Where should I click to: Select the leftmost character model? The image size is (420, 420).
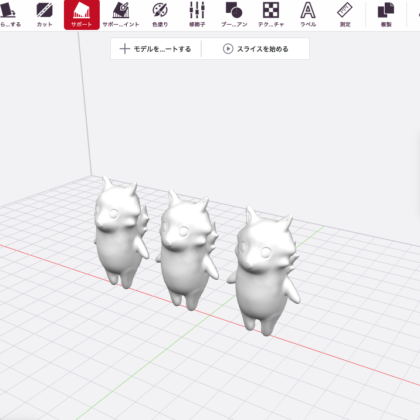click(121, 232)
